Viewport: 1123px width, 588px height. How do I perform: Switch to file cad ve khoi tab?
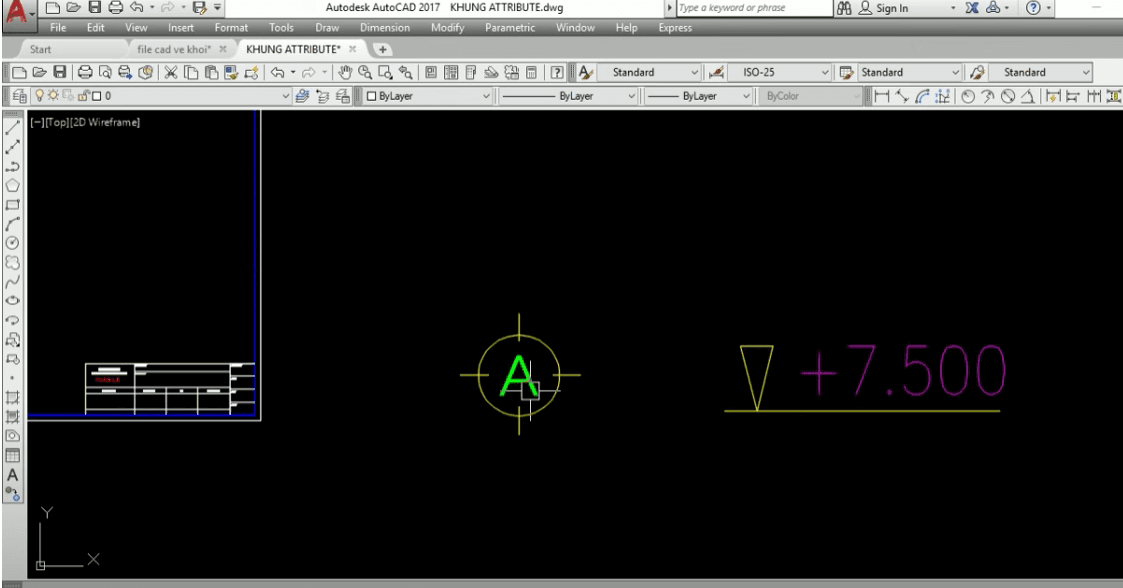[173, 49]
